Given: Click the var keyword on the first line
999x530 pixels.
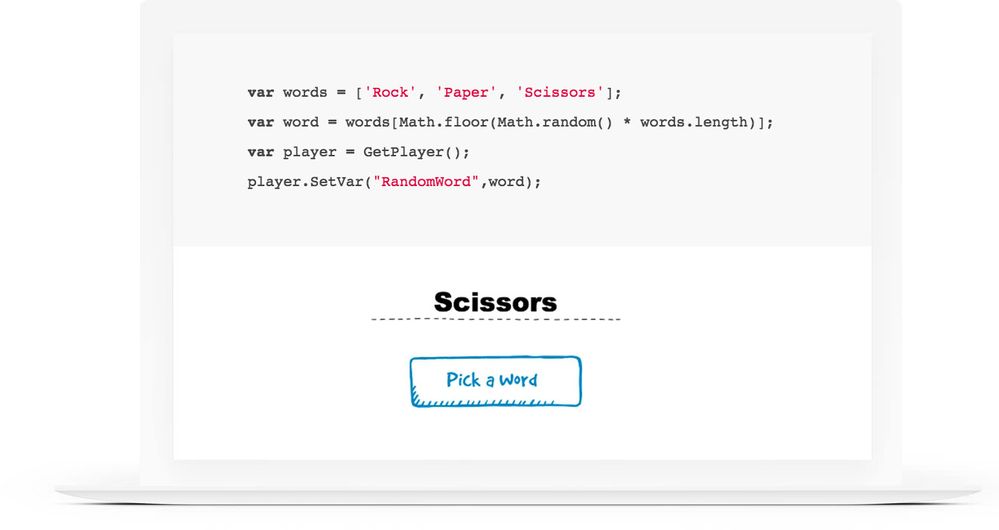Looking at the screenshot, I should point(260,92).
